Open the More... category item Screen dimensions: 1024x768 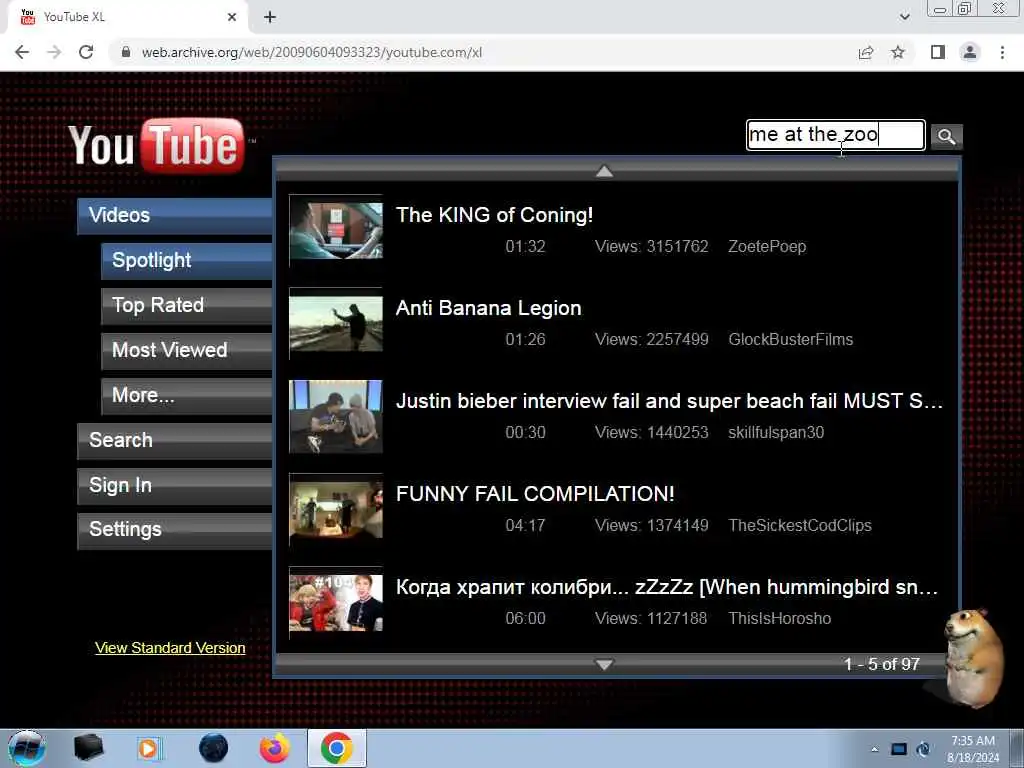[187, 396]
